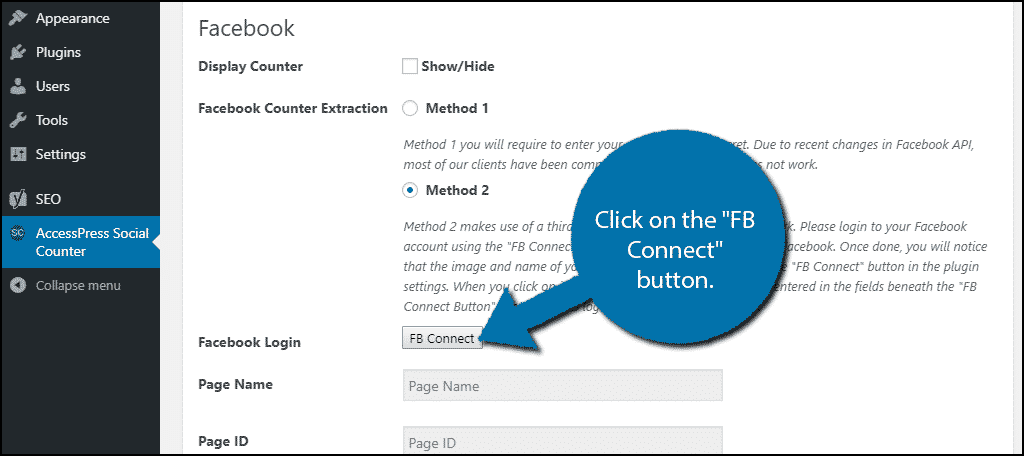Click the Yoast SEO icon

18,199
